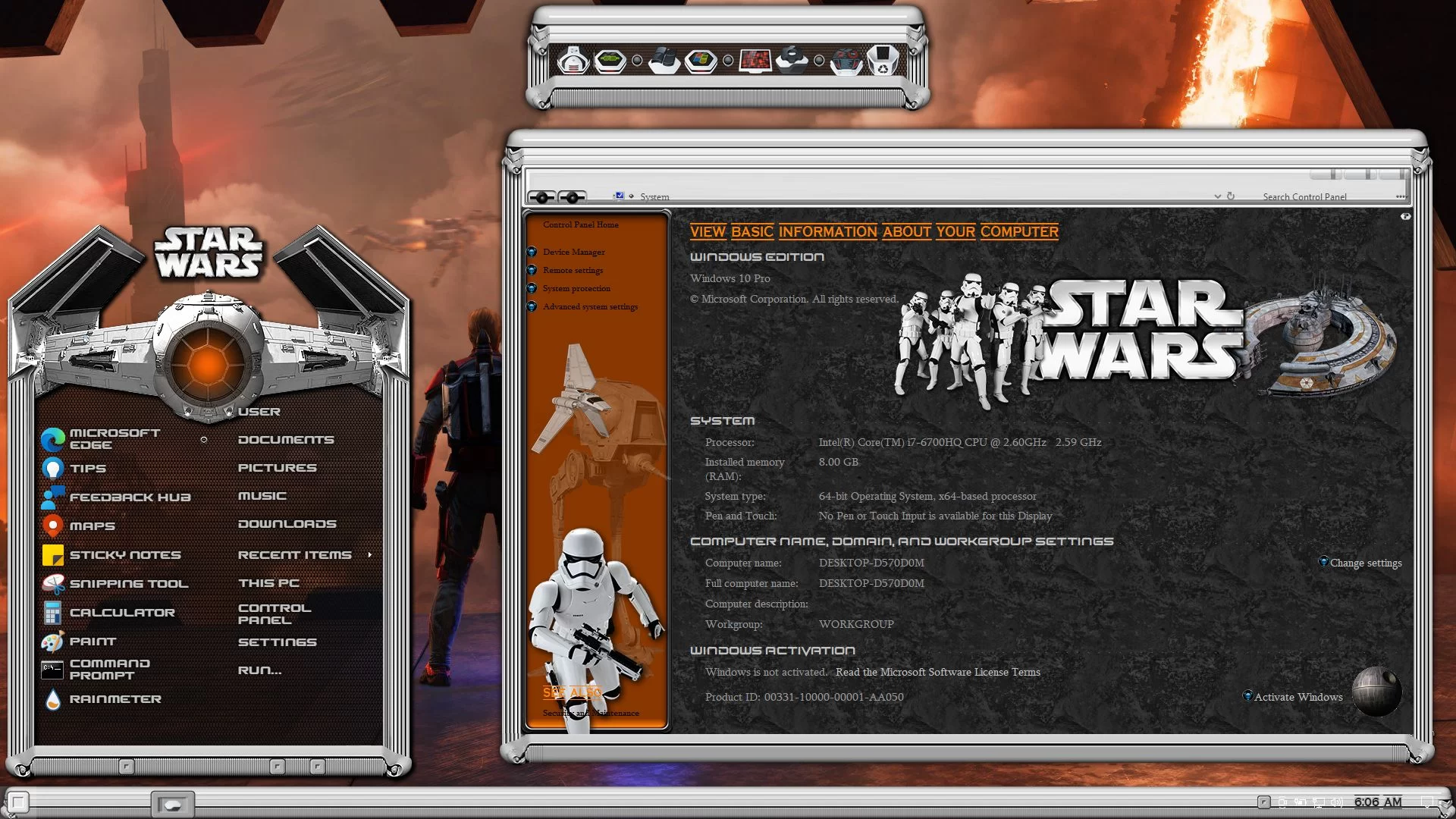Click Activate Windows link
Image resolution: width=1456 pixels, height=819 pixels.
[1298, 698]
